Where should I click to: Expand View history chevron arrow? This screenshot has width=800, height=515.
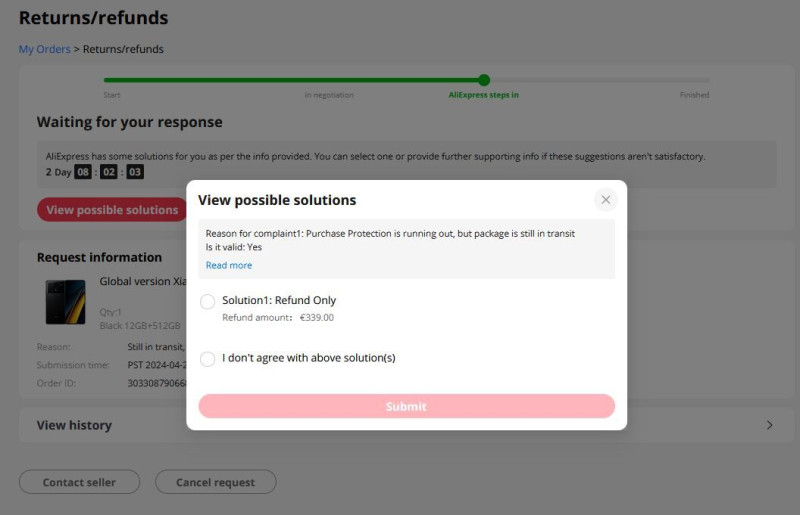(769, 425)
